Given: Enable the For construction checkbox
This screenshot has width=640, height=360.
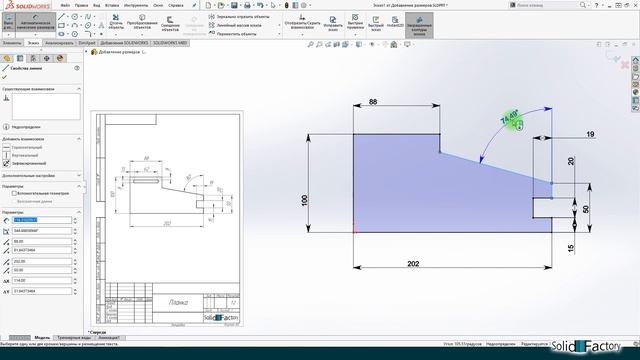Looking at the screenshot, I should click(x=14, y=193).
